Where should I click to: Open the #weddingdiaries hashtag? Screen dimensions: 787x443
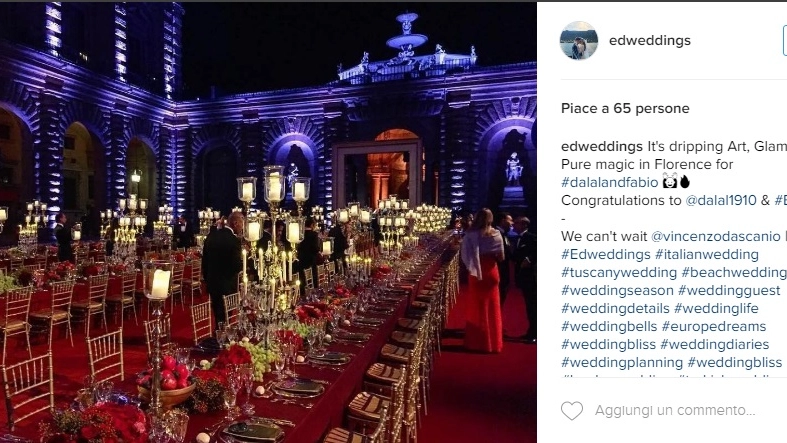pos(715,345)
